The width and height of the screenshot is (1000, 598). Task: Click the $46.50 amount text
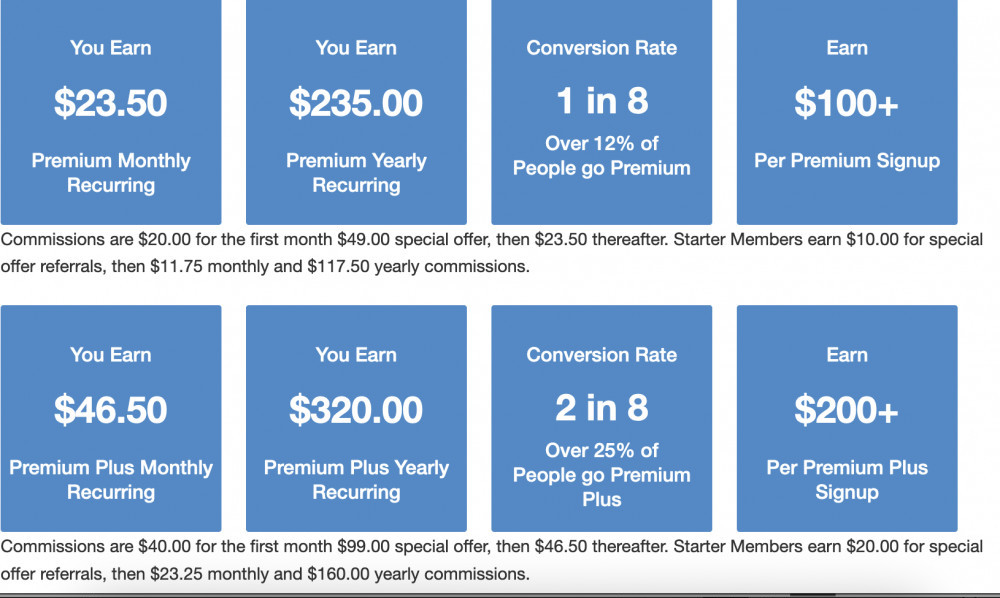pyautogui.click(x=111, y=411)
